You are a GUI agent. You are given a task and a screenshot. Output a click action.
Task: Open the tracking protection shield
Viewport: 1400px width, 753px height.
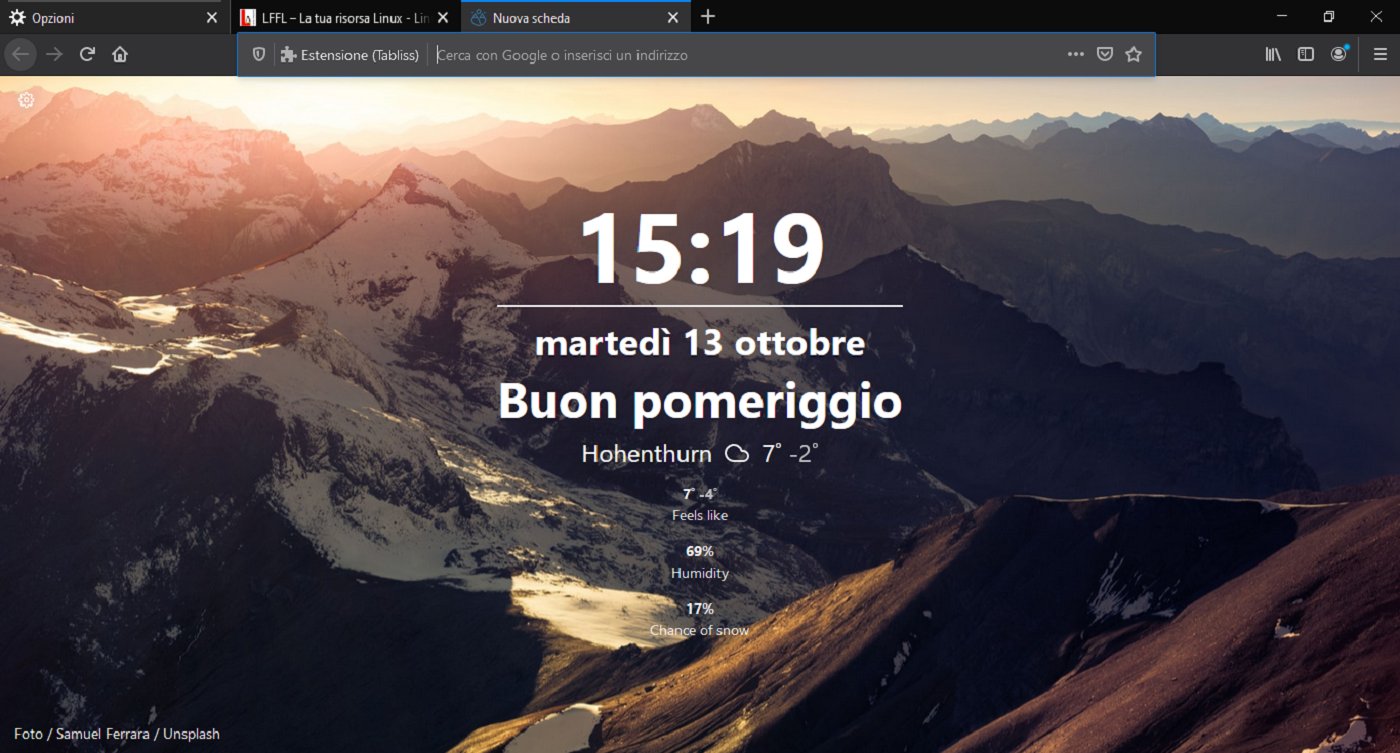click(x=258, y=53)
